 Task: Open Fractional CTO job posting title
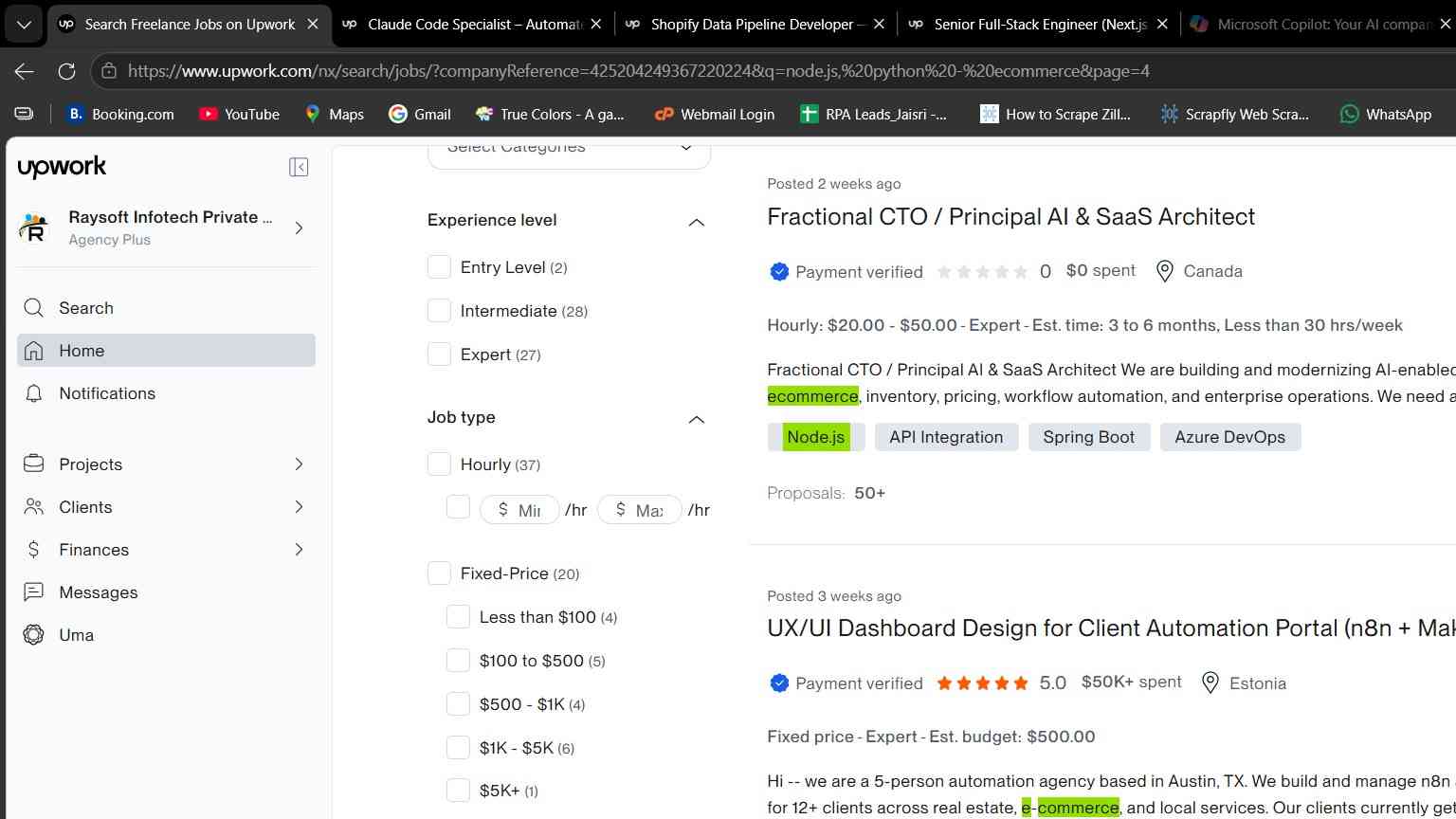[1010, 216]
